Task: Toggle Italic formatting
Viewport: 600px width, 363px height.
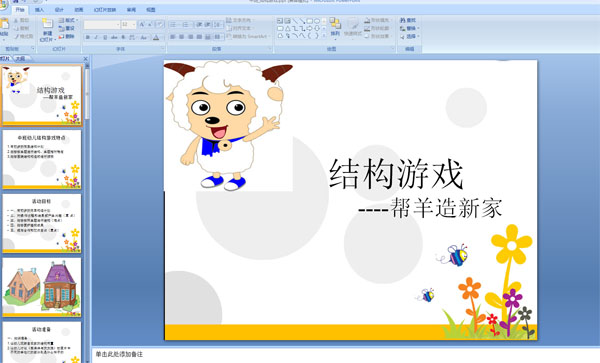Action: pyautogui.click(x=96, y=37)
